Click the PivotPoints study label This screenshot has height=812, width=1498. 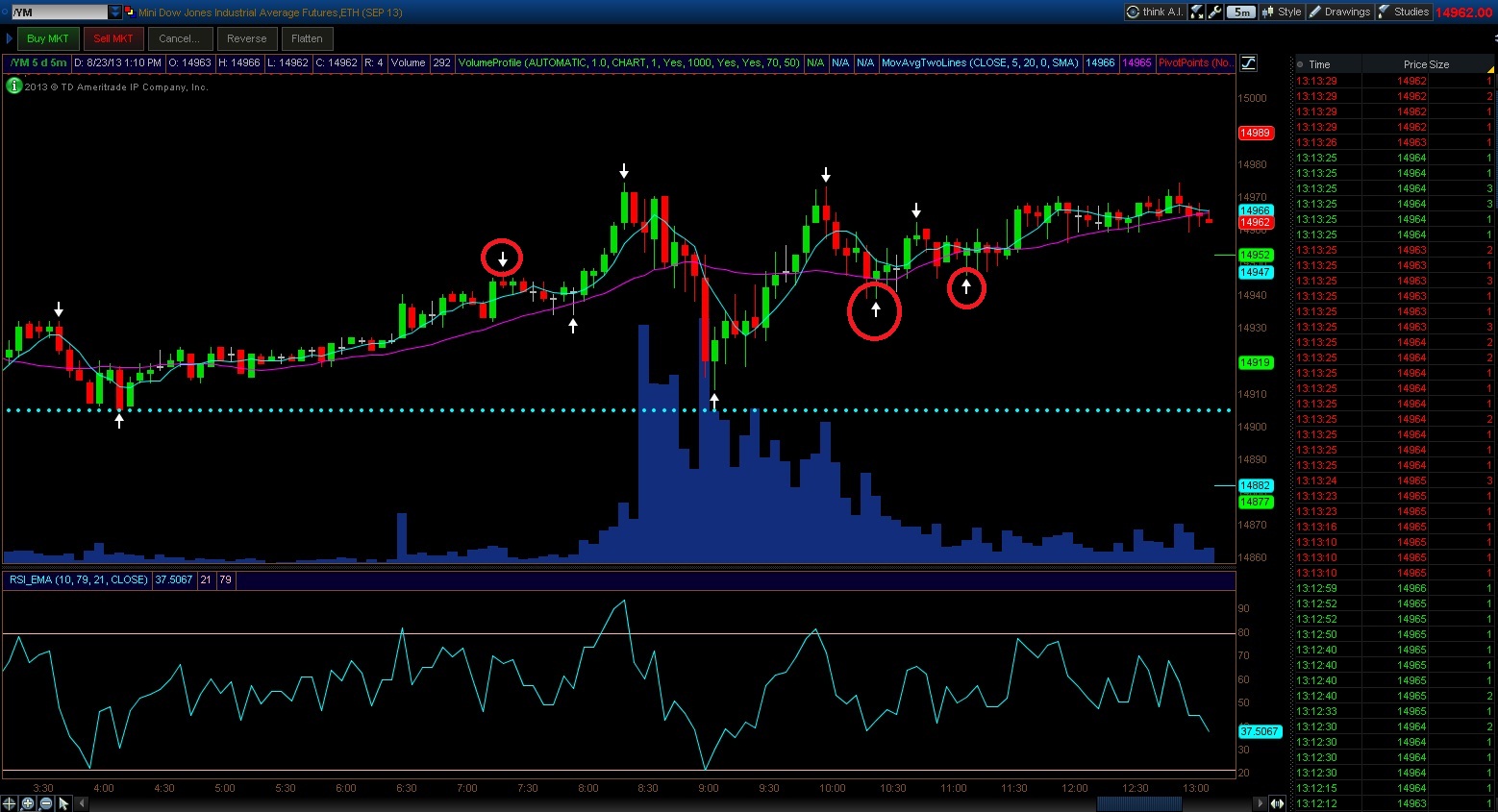[1195, 63]
